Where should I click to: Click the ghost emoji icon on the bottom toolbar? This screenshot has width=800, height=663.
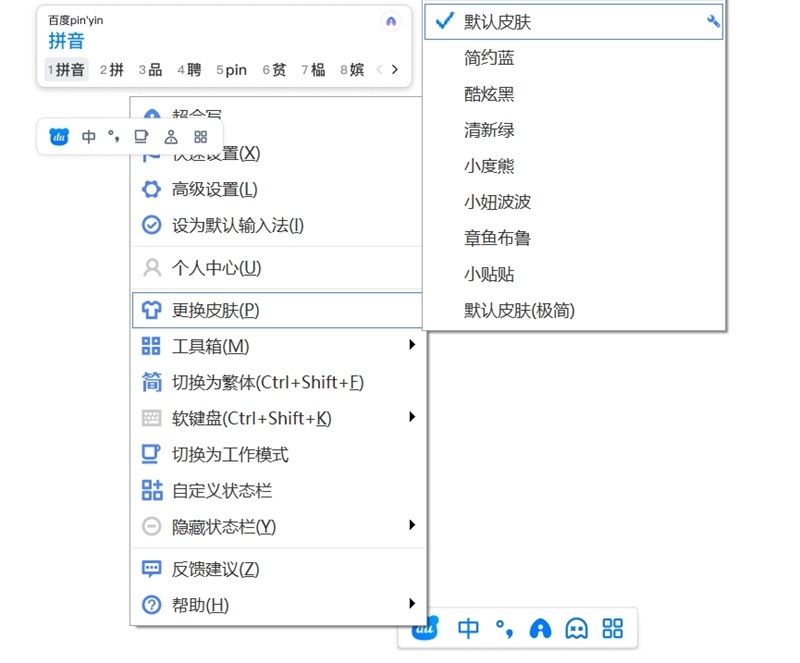(x=577, y=628)
